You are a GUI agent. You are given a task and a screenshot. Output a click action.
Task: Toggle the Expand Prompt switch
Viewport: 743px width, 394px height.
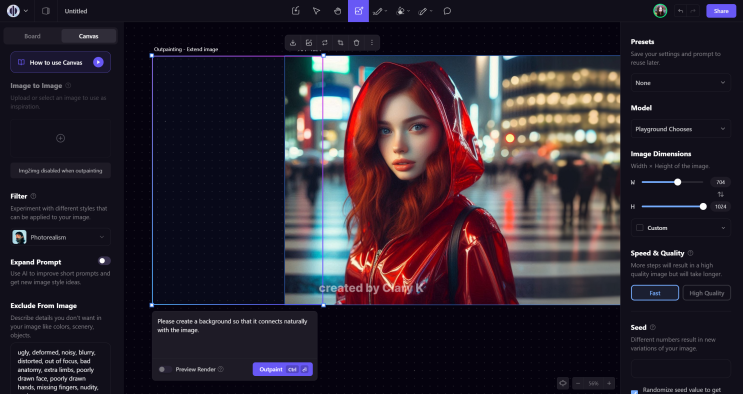[x=104, y=261]
